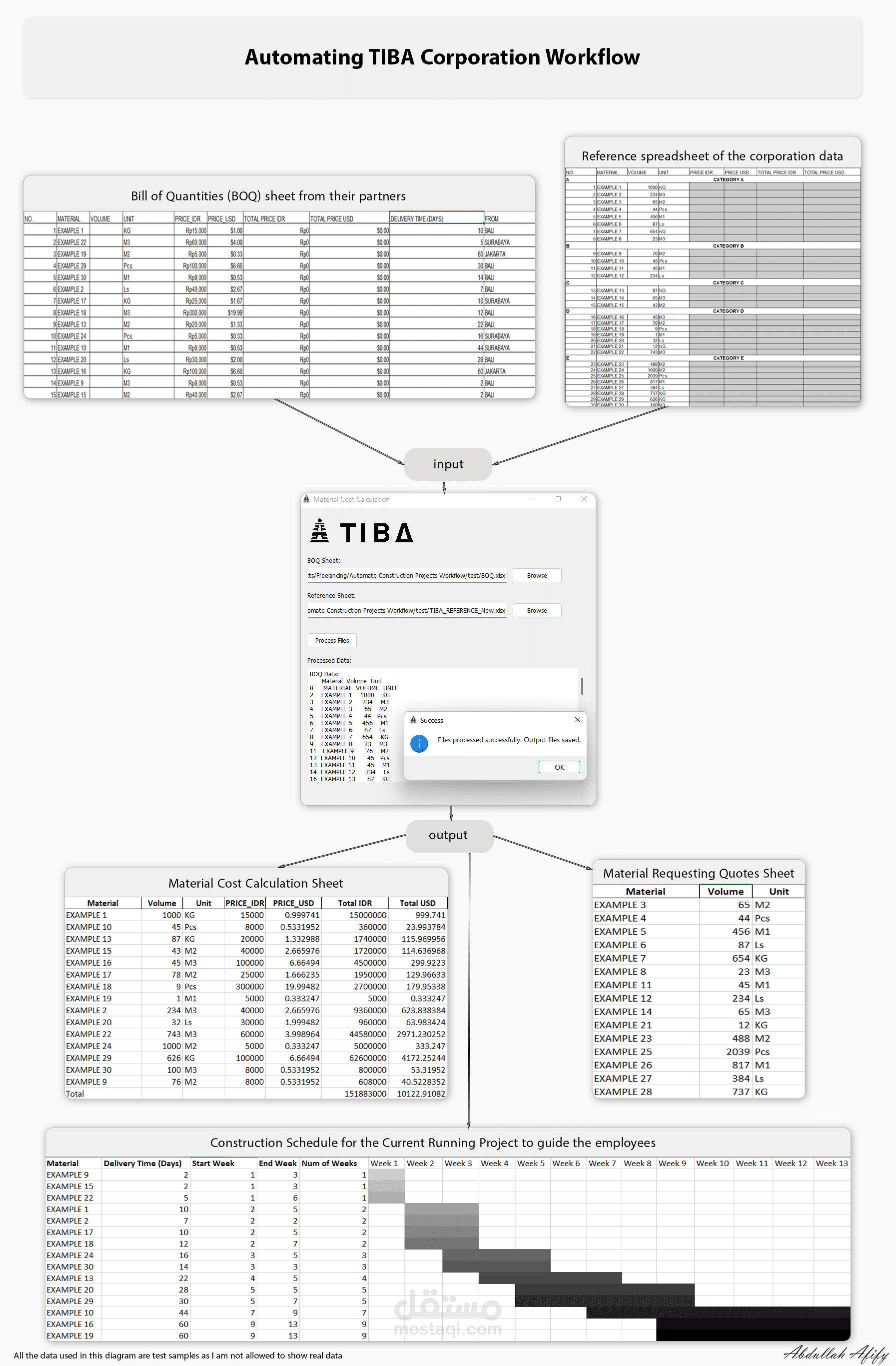This screenshot has width=896, height=1366.
Task: Click 'Unit' header in Requesting Quotes Sheet
Action: [779, 891]
